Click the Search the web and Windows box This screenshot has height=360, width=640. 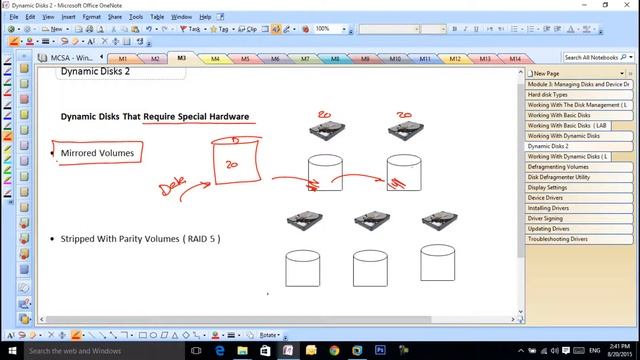click(104, 351)
